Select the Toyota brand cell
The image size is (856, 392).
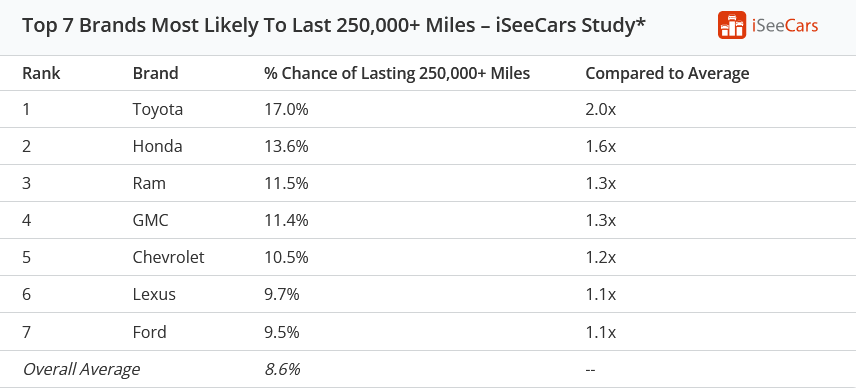coord(158,110)
